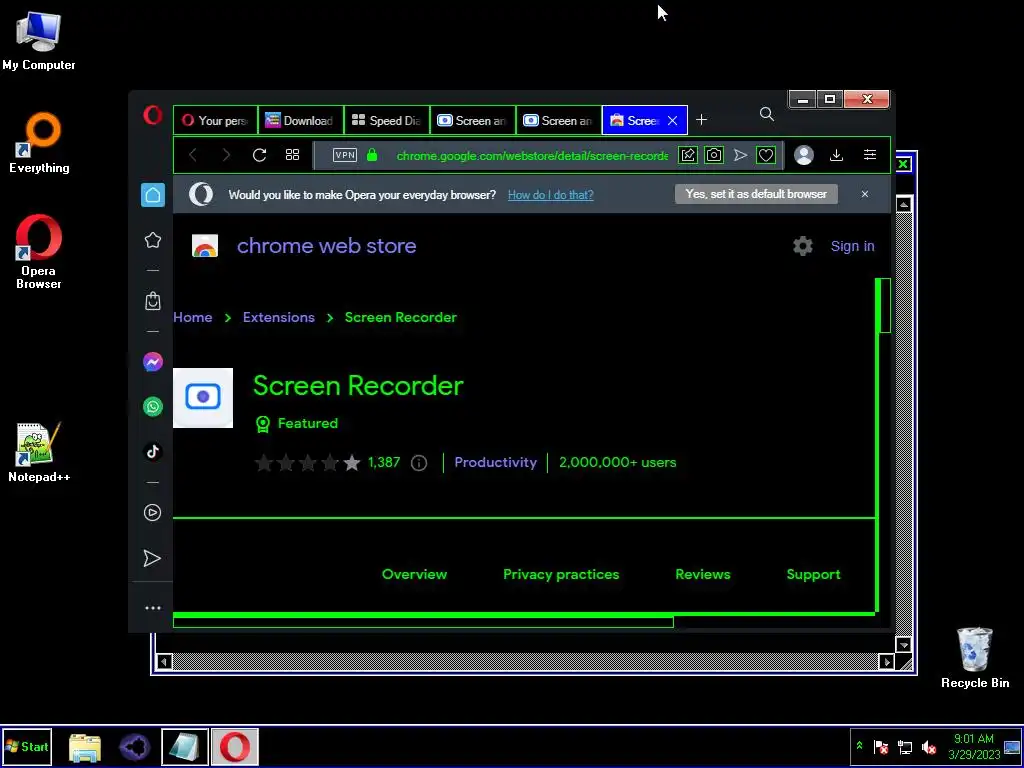Show site security lock info
The width and height of the screenshot is (1024, 768).
pyautogui.click(x=372, y=155)
